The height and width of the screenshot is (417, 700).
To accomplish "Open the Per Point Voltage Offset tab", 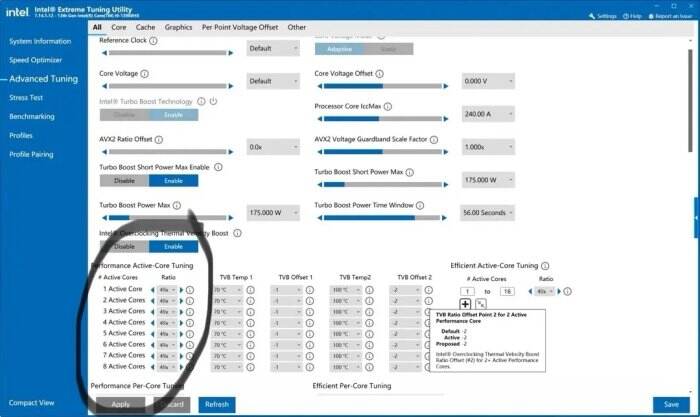I will click(x=240, y=27).
